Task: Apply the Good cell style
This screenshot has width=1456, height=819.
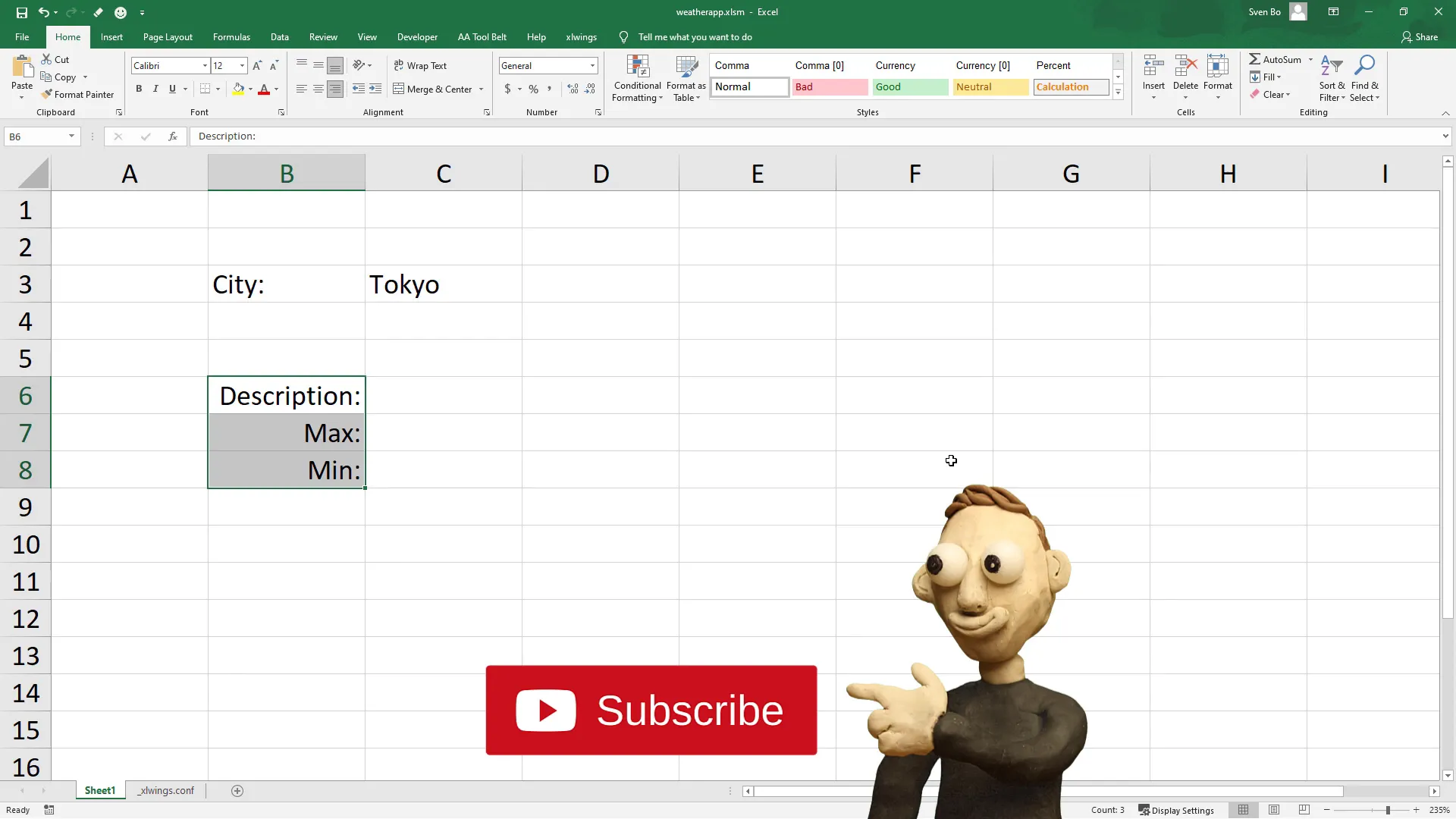Action: click(909, 86)
